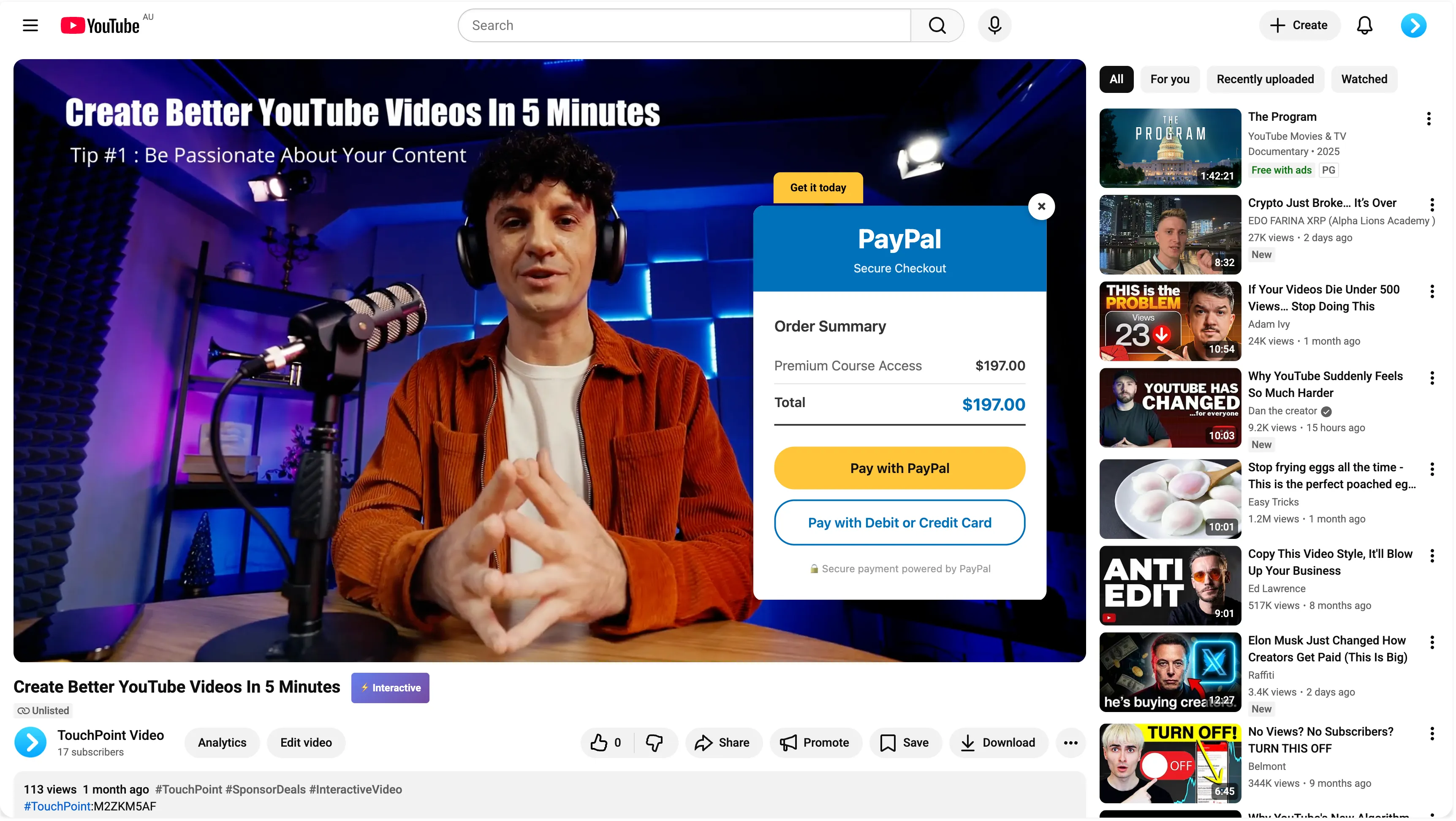1456x821 pixels.
Task: Dislike the video with thumbs down
Action: 654,742
